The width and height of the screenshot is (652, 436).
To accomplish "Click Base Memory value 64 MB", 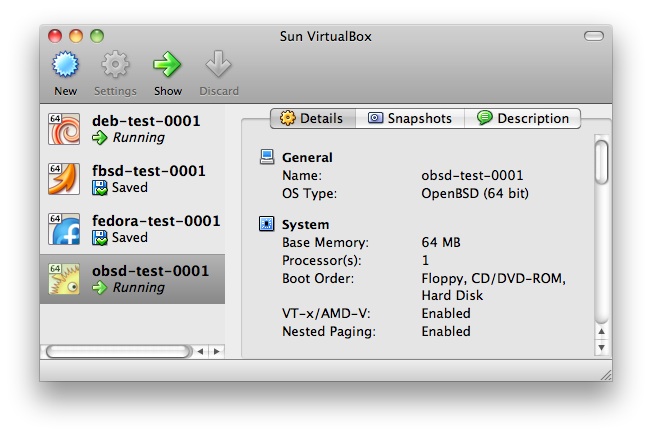I will pyautogui.click(x=441, y=242).
